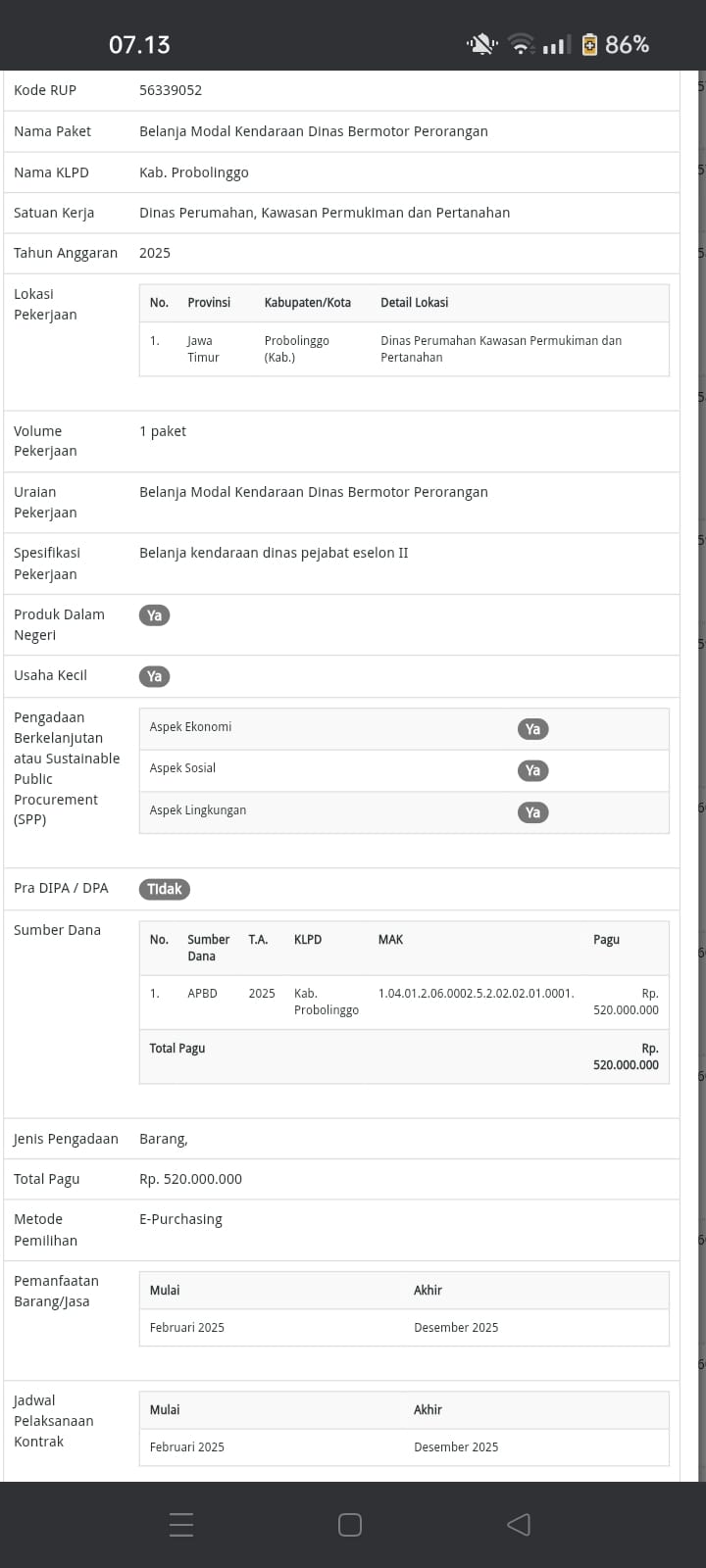The image size is (706, 1568).
Task: Click the Ya badge for Produk Dalam Negeri
Action: pos(154,615)
